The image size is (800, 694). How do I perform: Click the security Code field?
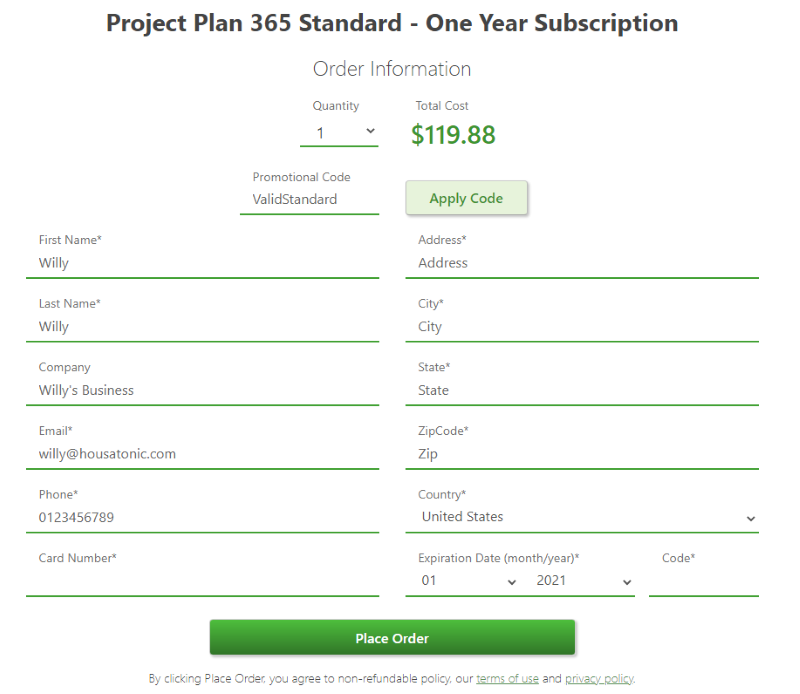[x=703, y=581]
